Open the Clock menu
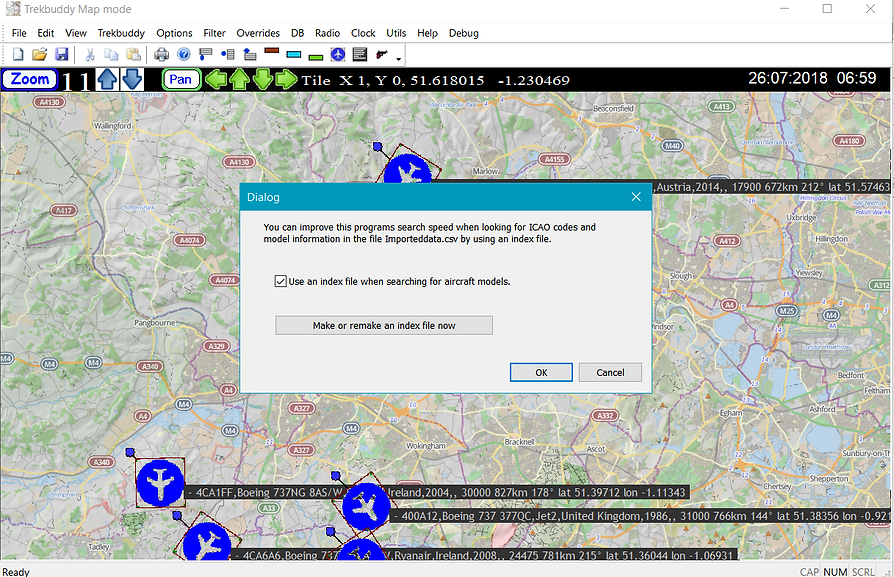894x577 pixels. pos(363,33)
